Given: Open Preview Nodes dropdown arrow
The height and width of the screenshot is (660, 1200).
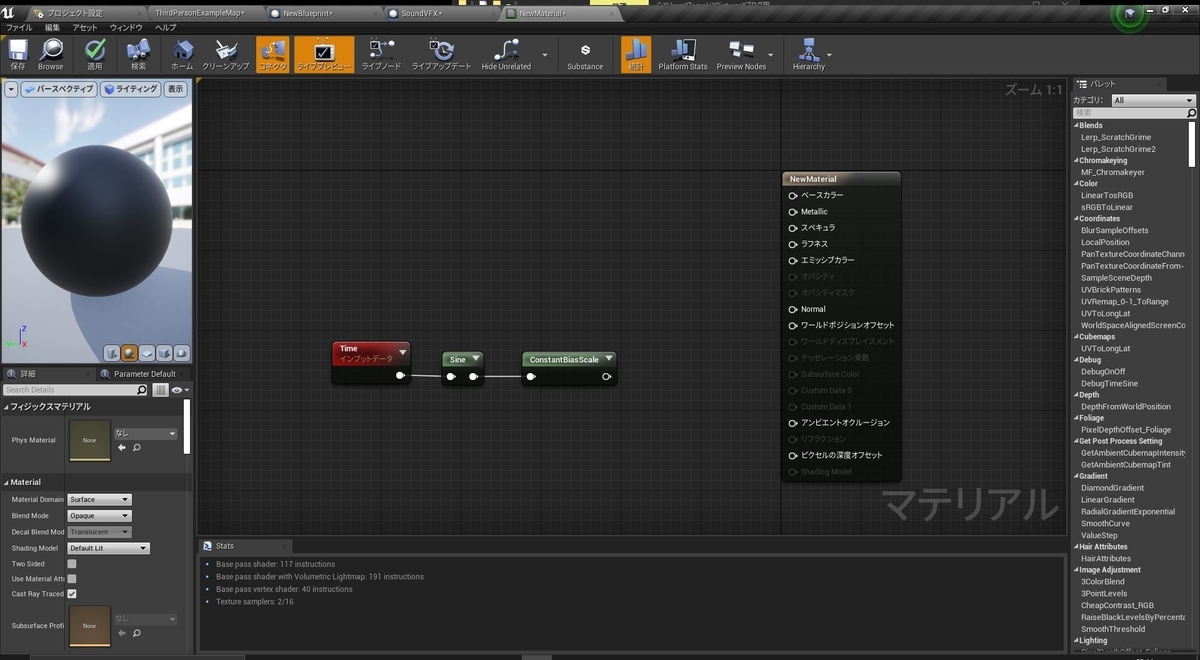Looking at the screenshot, I should 771,55.
